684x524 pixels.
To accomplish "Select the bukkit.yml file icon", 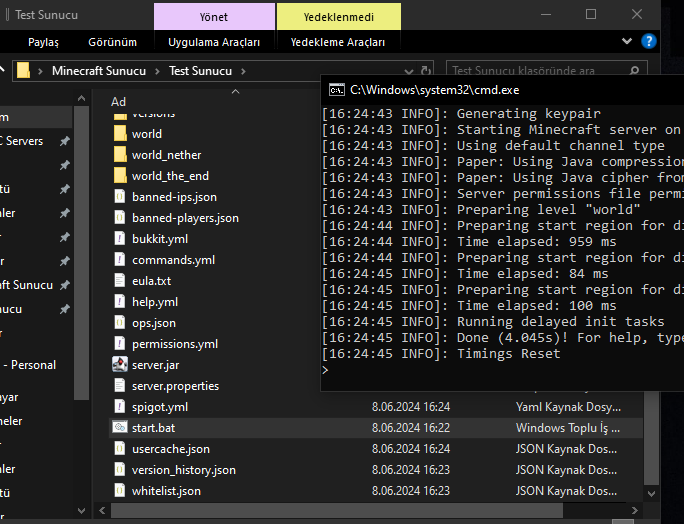I will point(120,238).
